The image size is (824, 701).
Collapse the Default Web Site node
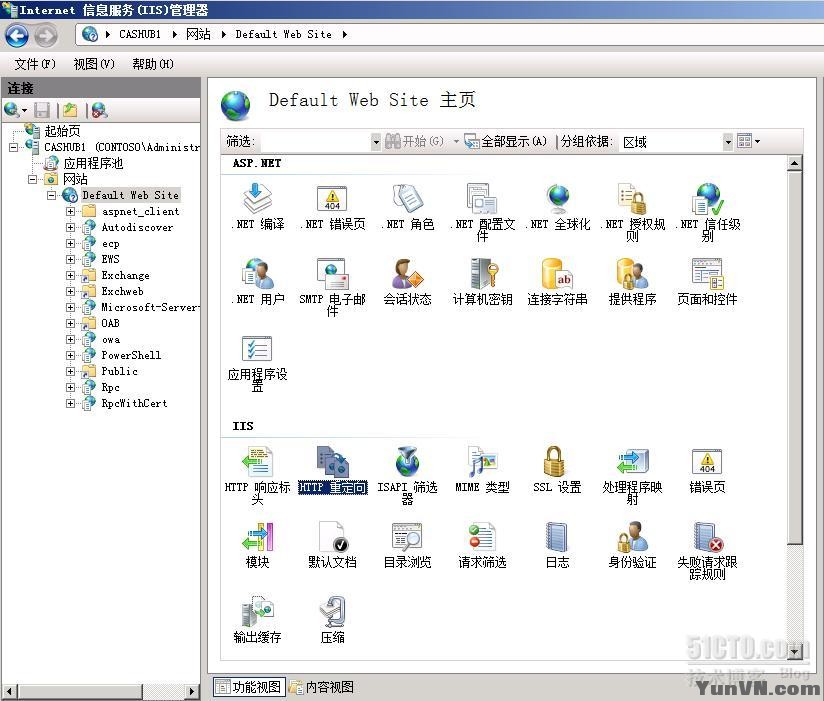point(52,195)
